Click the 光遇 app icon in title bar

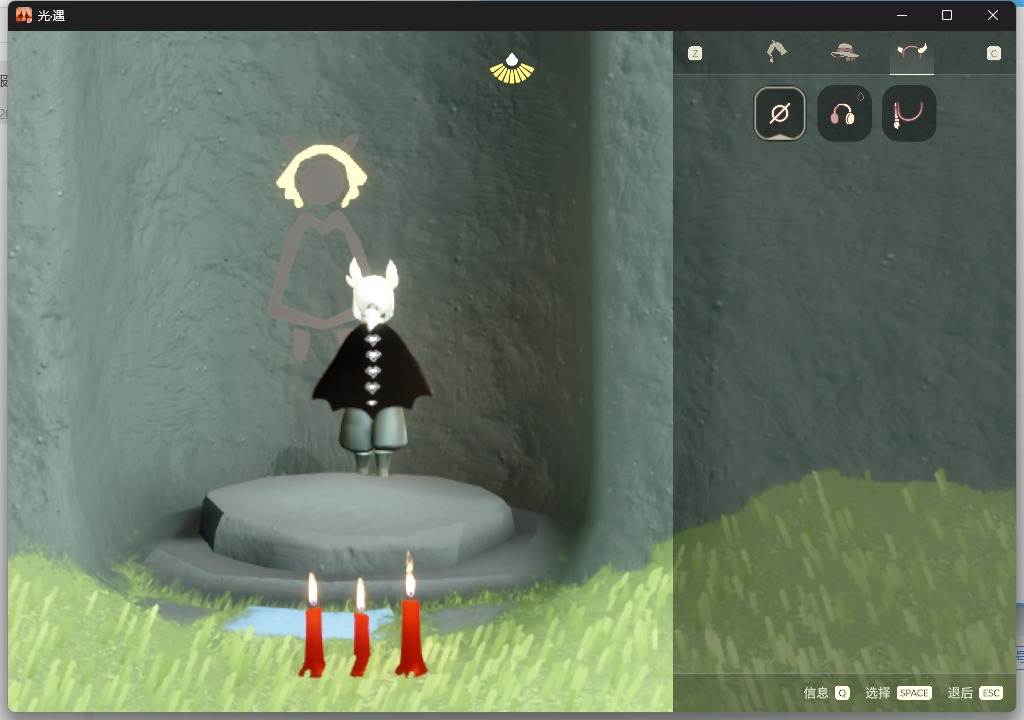[x=24, y=15]
